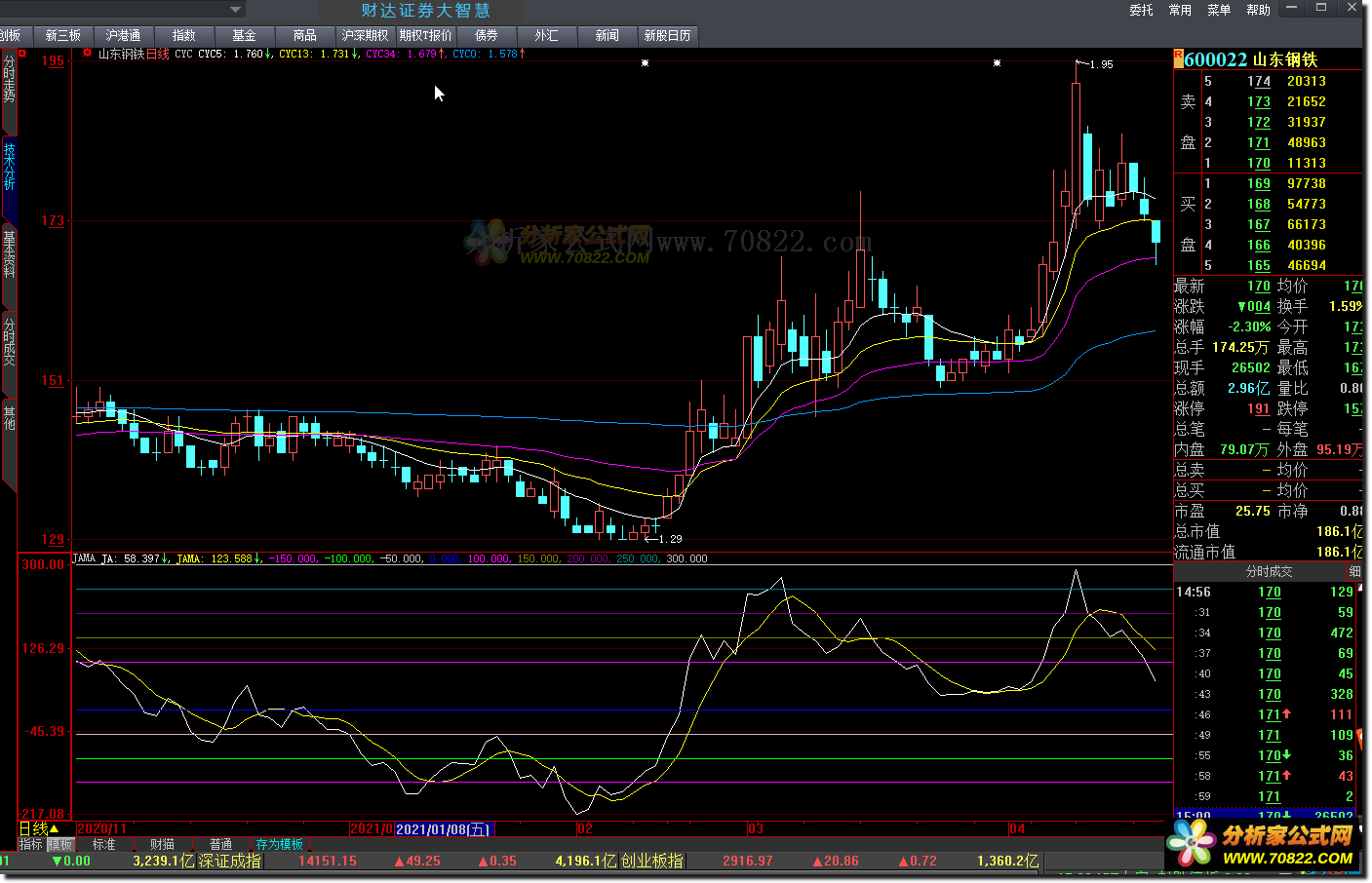Viewport: 1372px width, 883px height.
Task: Open the 帮助 help menu
Action: (x=1259, y=10)
